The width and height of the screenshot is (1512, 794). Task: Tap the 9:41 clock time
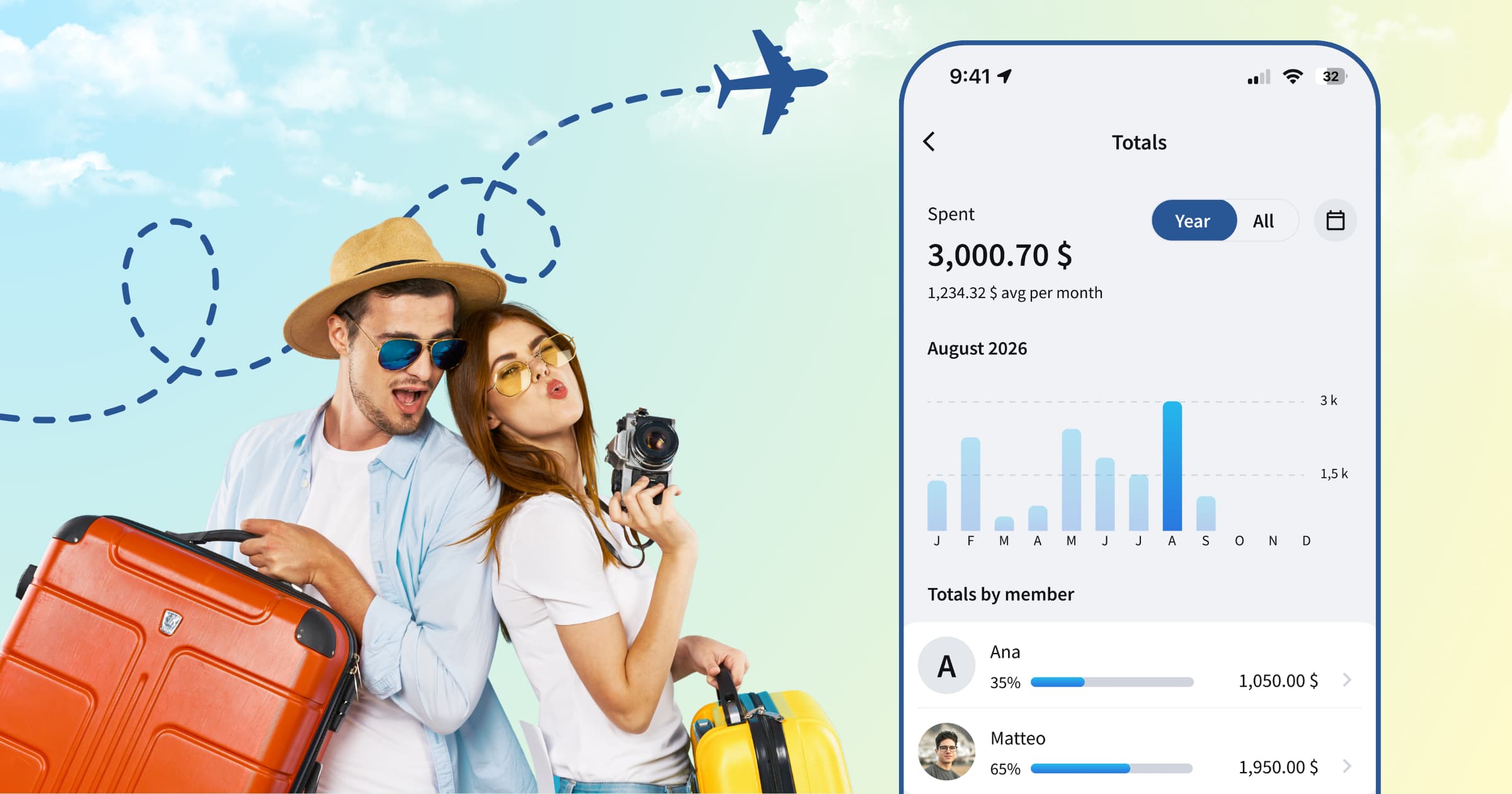pos(970,76)
